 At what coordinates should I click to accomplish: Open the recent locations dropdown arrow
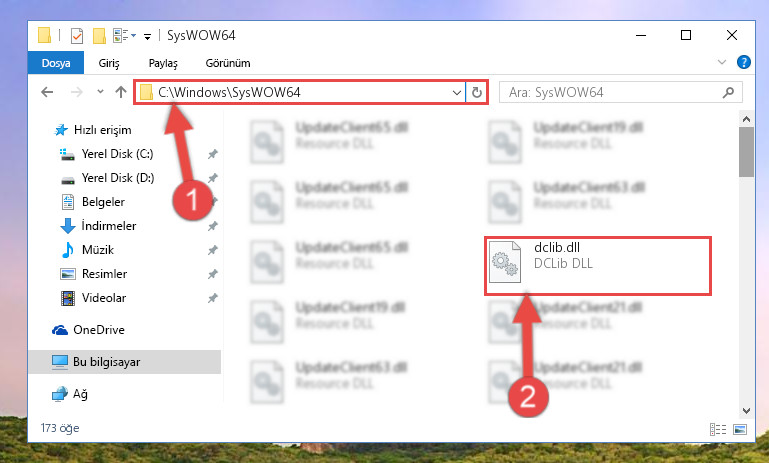click(x=101, y=91)
